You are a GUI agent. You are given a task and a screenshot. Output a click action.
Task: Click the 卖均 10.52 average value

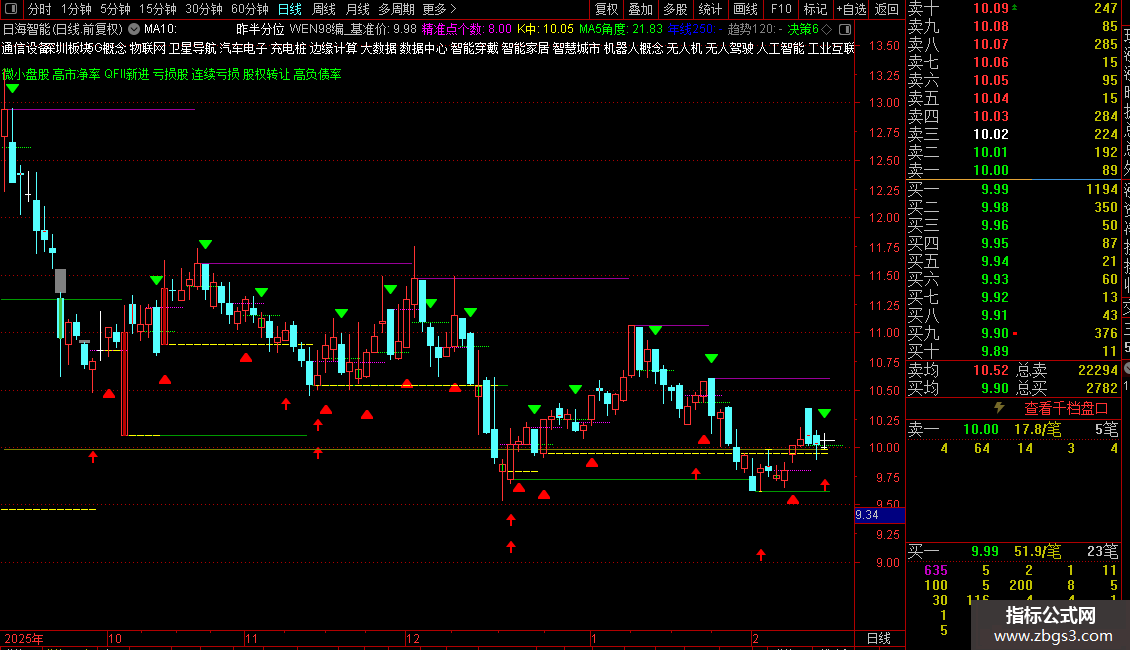991,370
